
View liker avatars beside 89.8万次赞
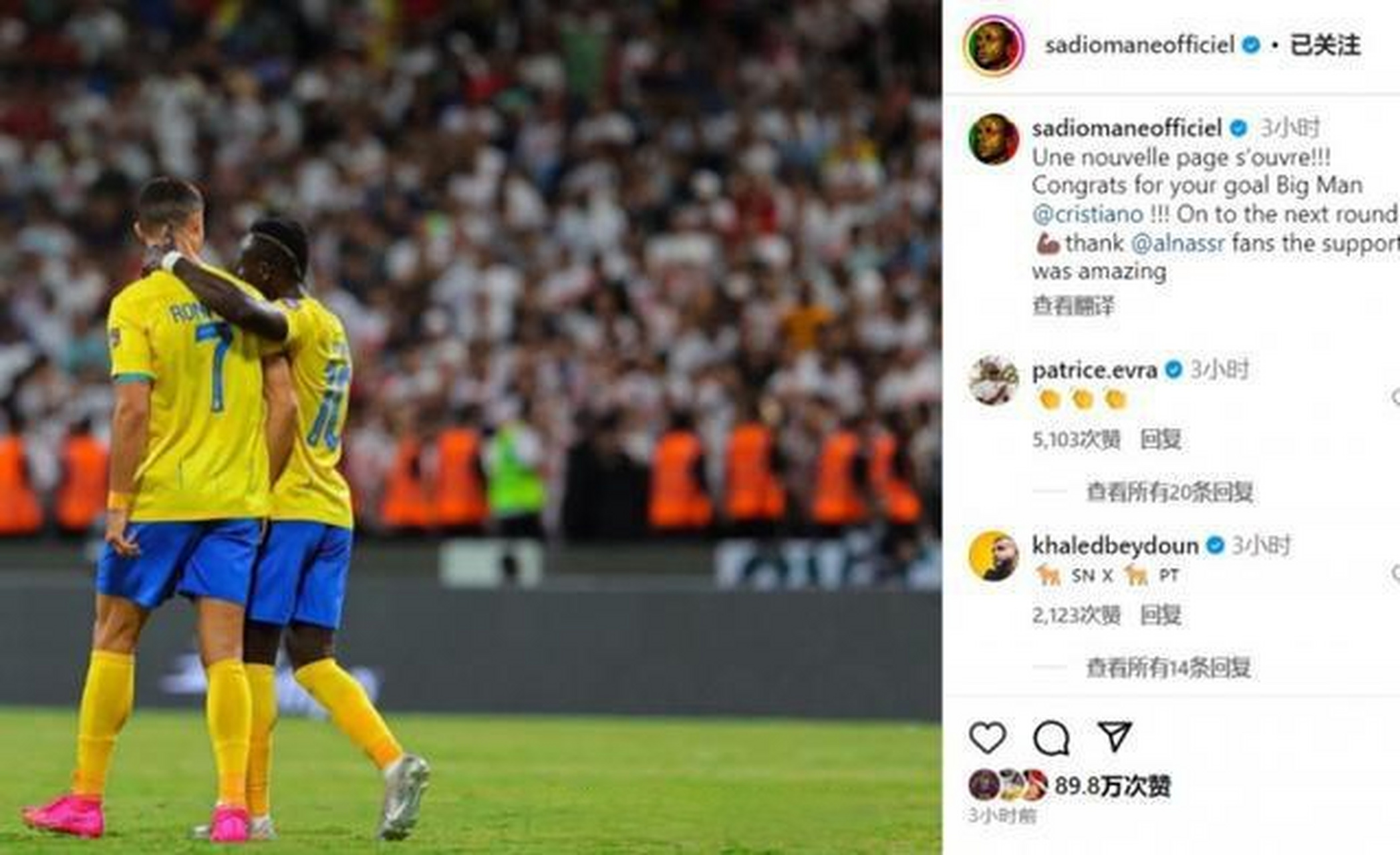[1008, 786]
